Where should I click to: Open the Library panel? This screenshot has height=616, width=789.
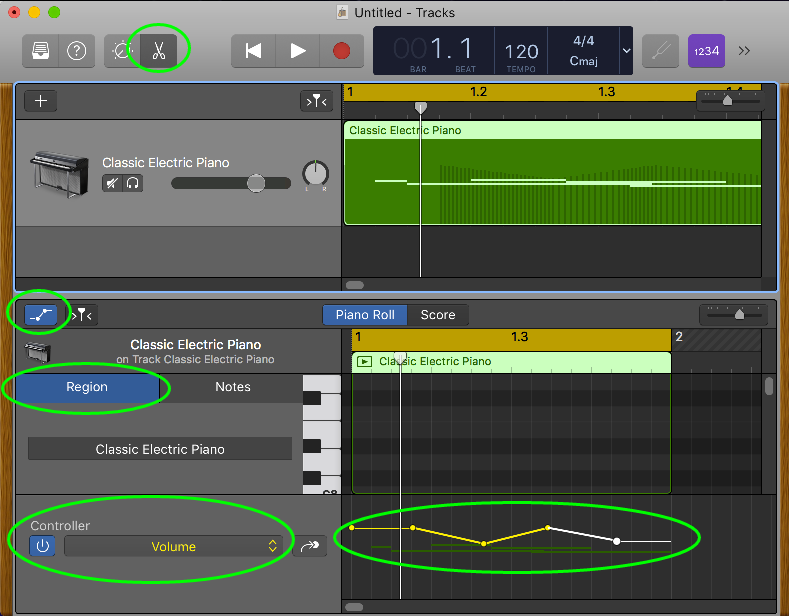(41, 51)
